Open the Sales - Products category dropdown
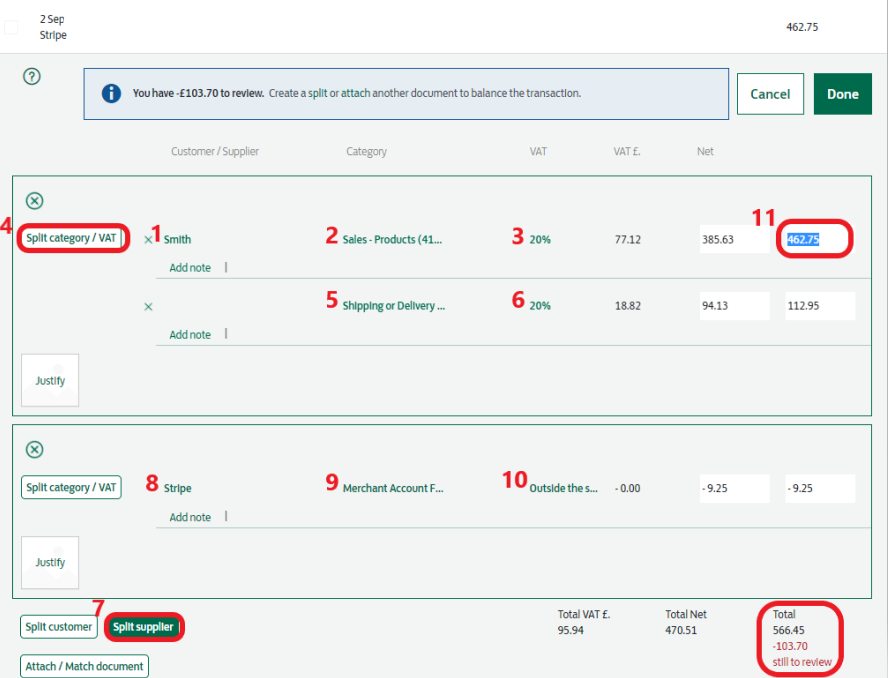The image size is (888, 678). (x=392, y=240)
